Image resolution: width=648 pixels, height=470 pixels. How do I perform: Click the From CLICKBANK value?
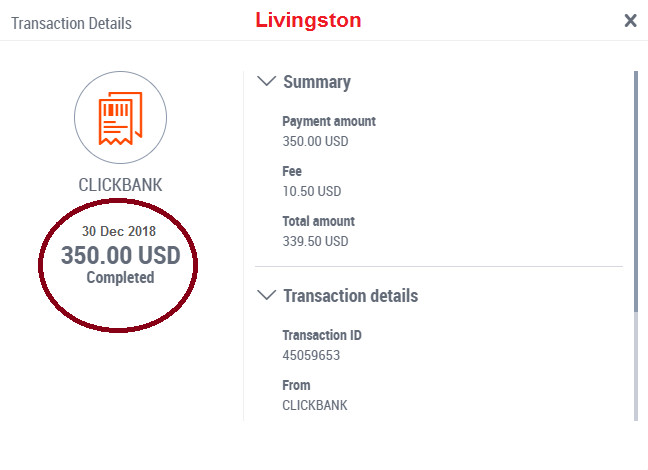(x=314, y=405)
